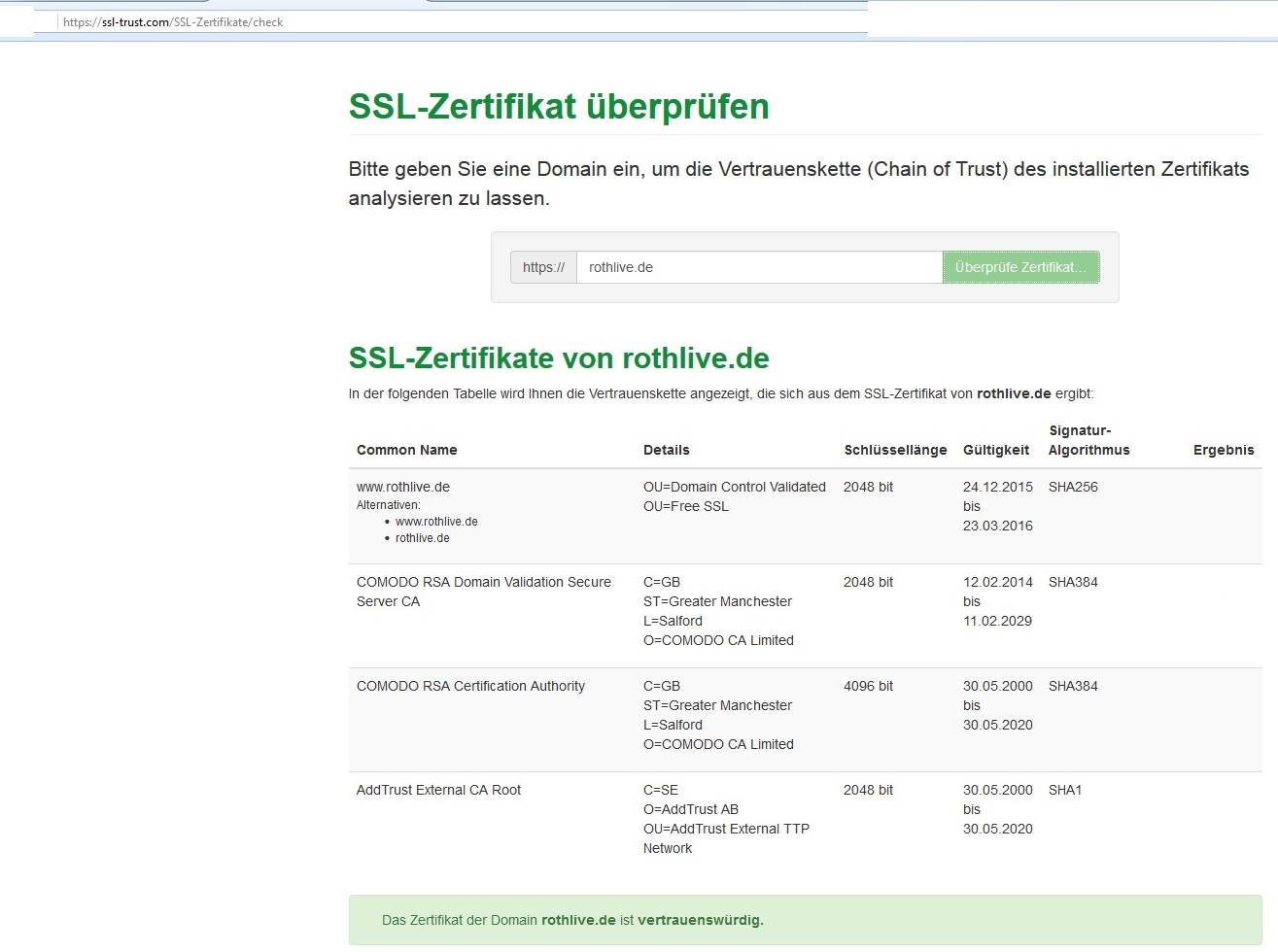Click the Gültigkeit column header

[x=996, y=450]
